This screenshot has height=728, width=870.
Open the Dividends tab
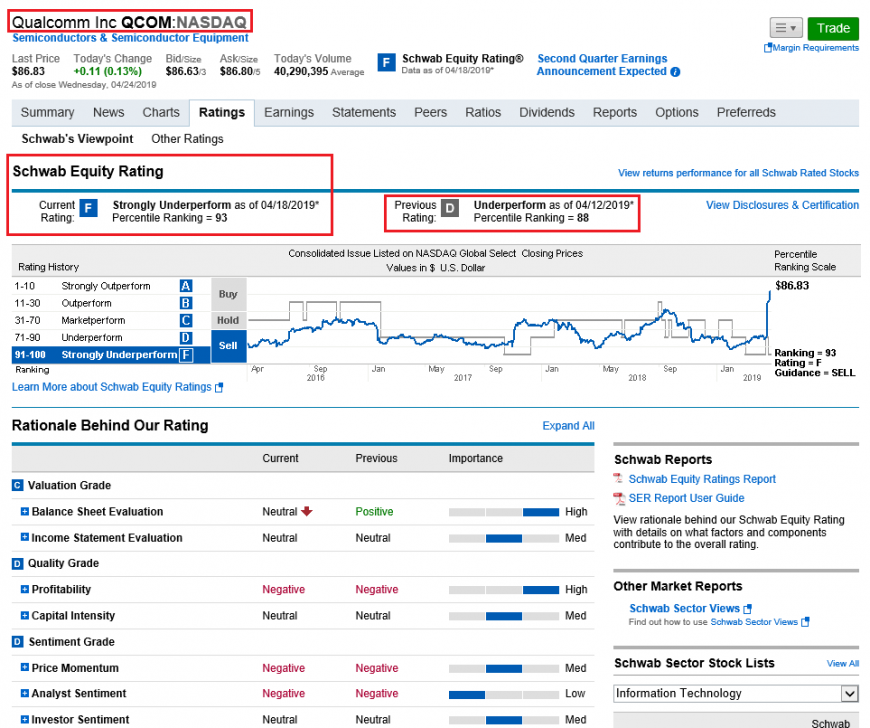click(x=547, y=113)
